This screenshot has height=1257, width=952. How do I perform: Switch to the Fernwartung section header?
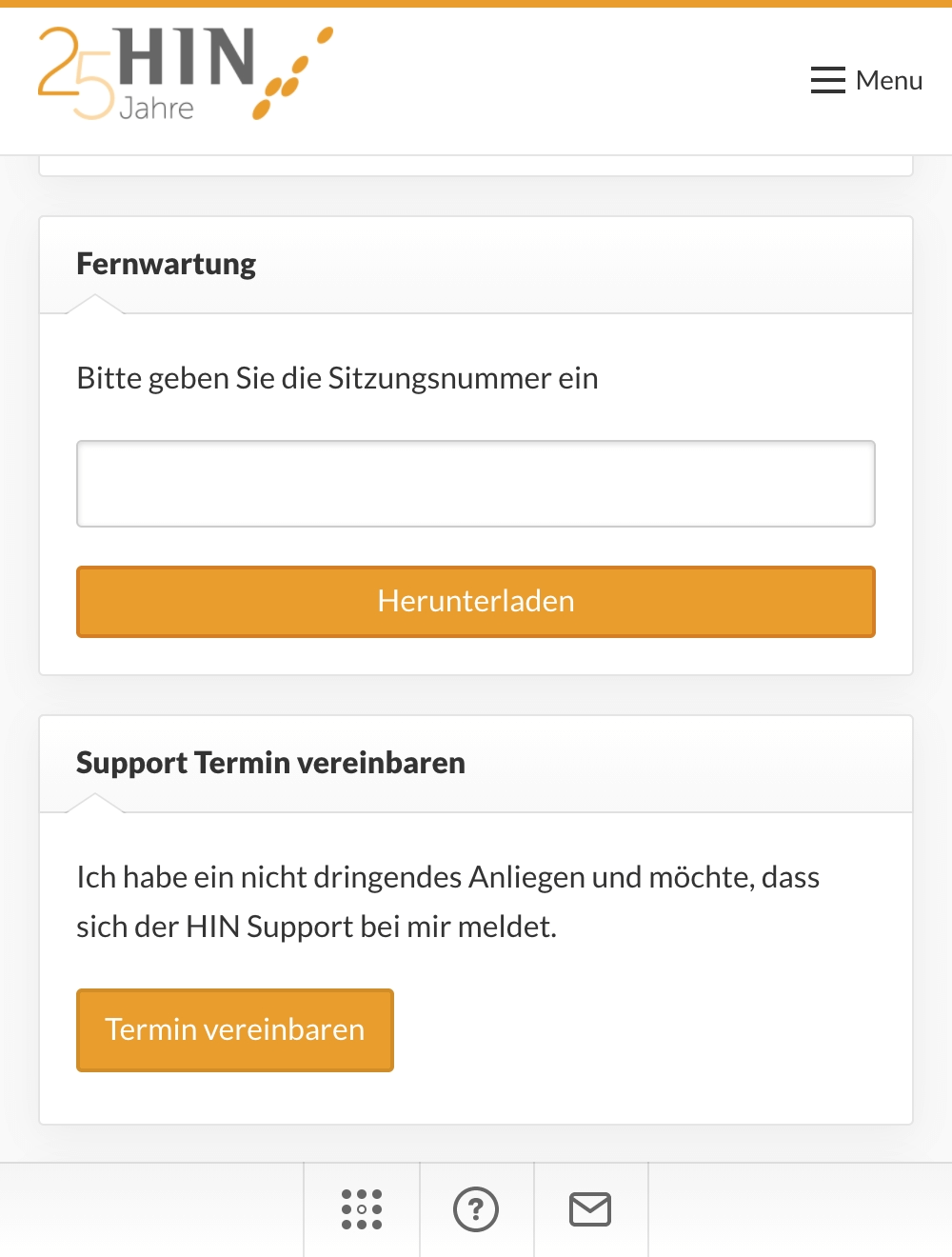165,264
